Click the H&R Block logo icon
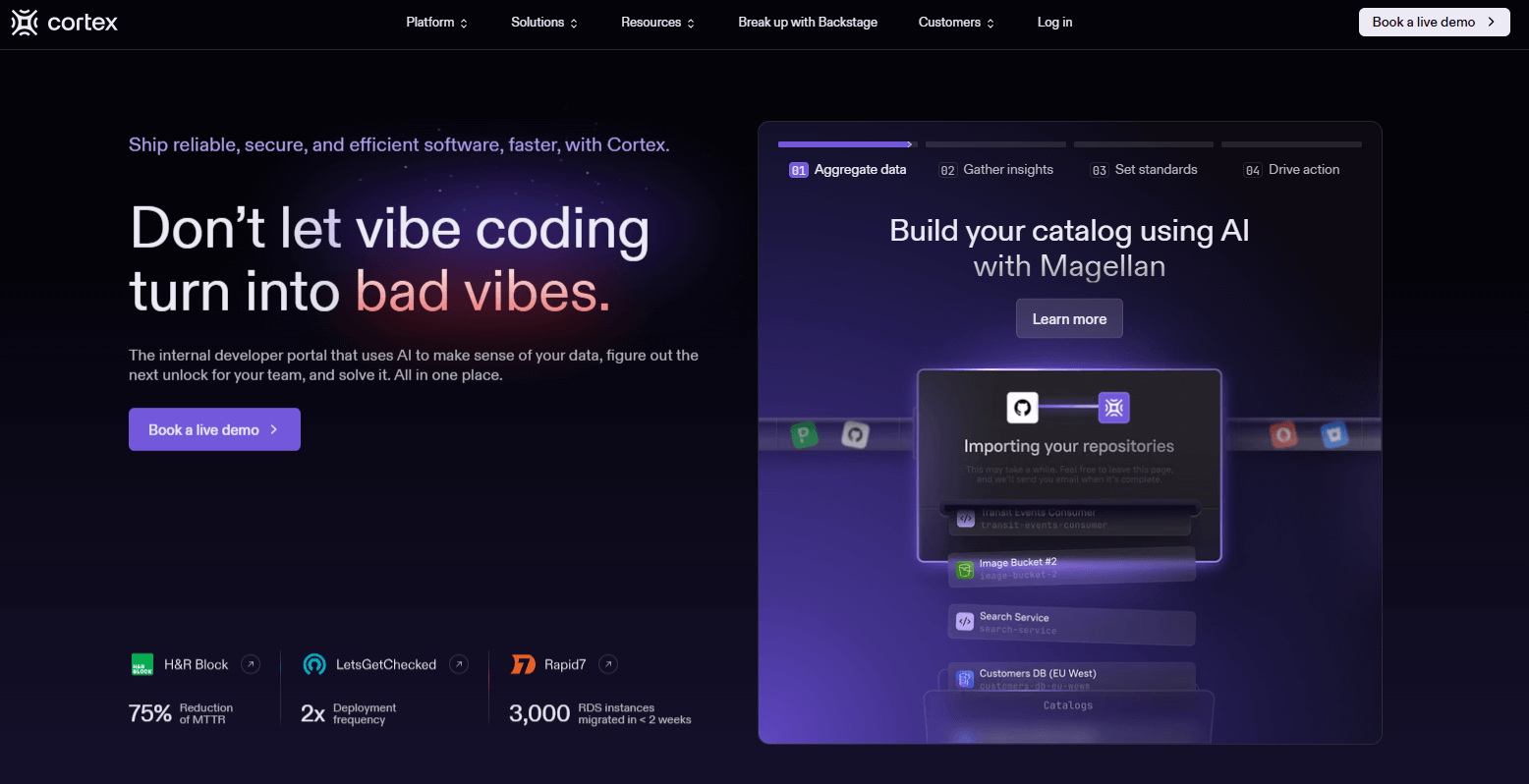This screenshot has height=784, width=1529. tap(142, 664)
